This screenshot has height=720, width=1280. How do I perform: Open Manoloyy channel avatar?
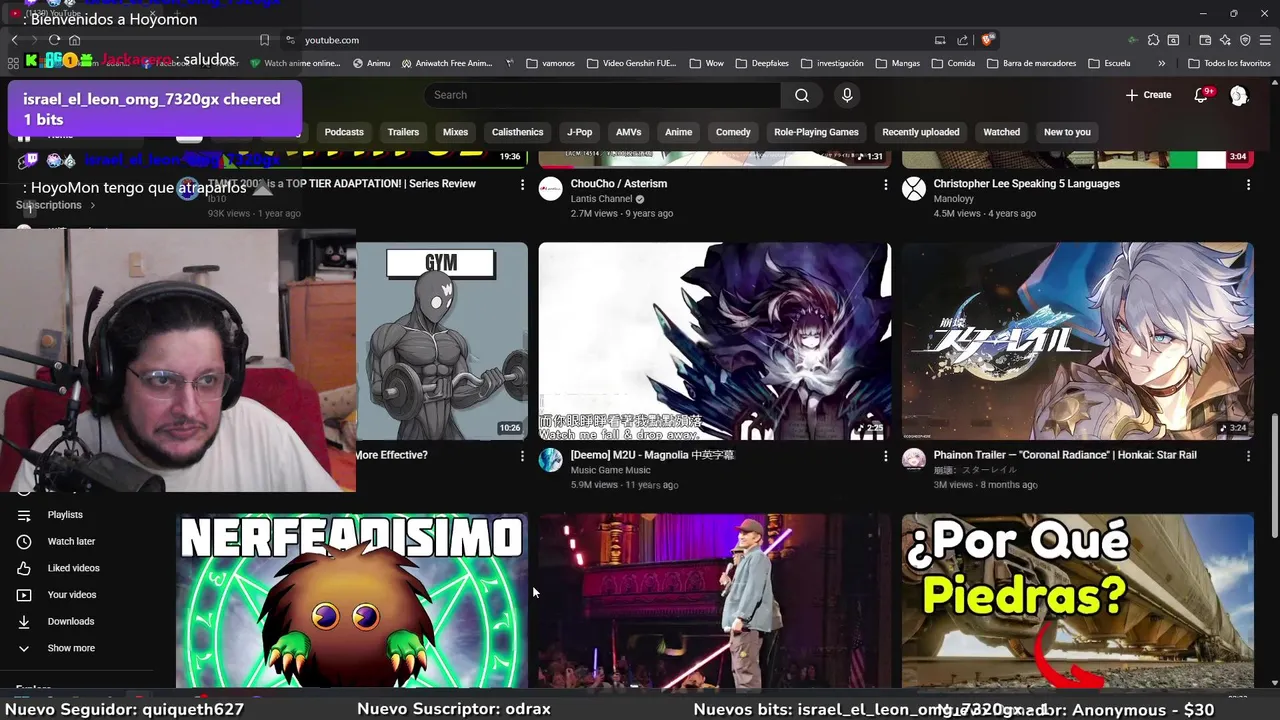(914, 189)
